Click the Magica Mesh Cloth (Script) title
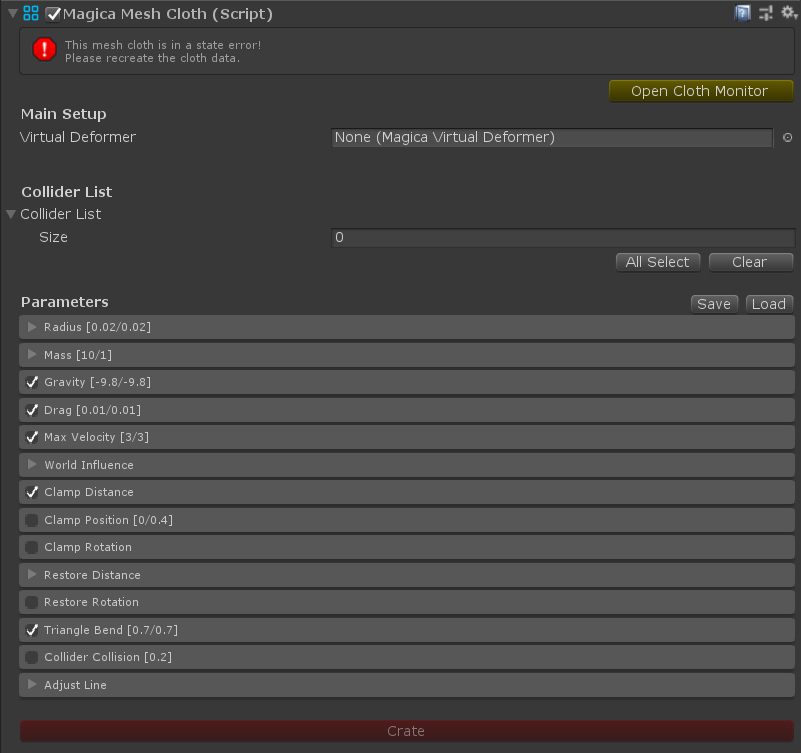 [x=168, y=14]
